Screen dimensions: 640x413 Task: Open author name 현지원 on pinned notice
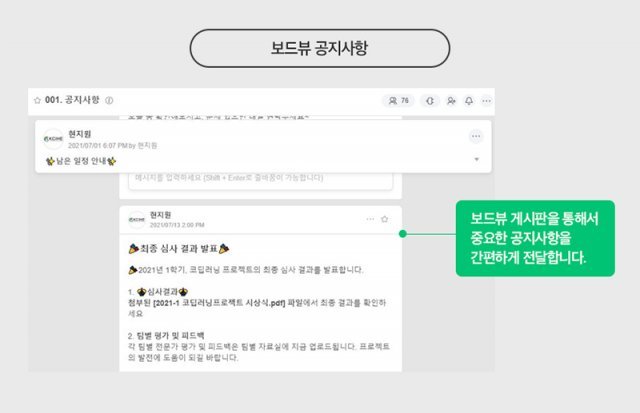(x=80, y=134)
